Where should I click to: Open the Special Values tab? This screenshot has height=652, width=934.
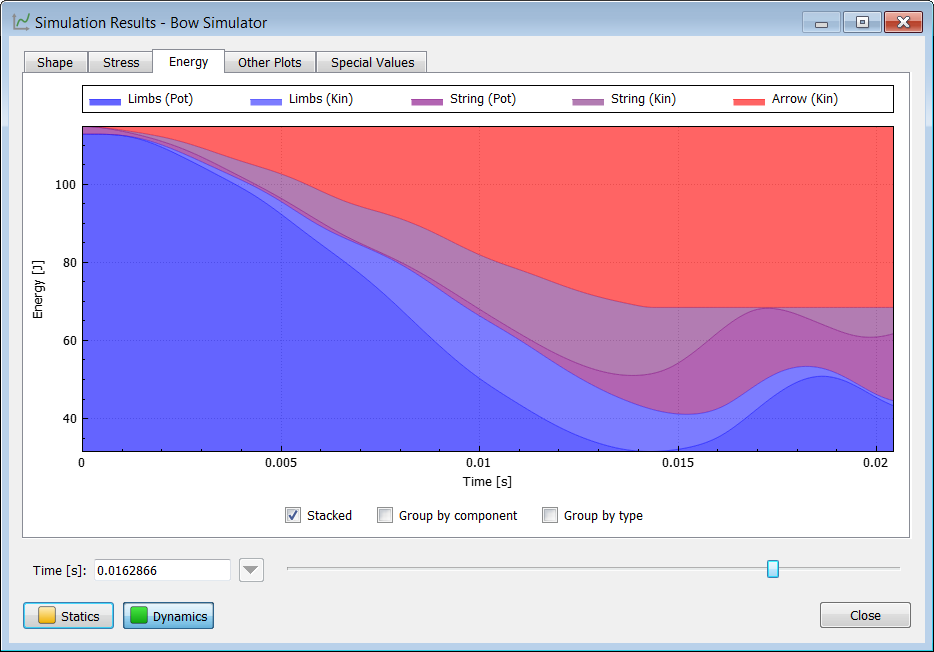pos(372,63)
